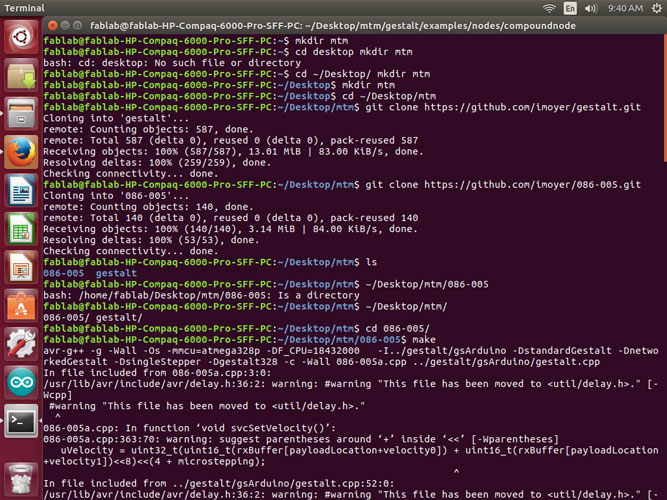Open the Files manager from the dock
The height and width of the screenshot is (500, 667).
(21, 114)
